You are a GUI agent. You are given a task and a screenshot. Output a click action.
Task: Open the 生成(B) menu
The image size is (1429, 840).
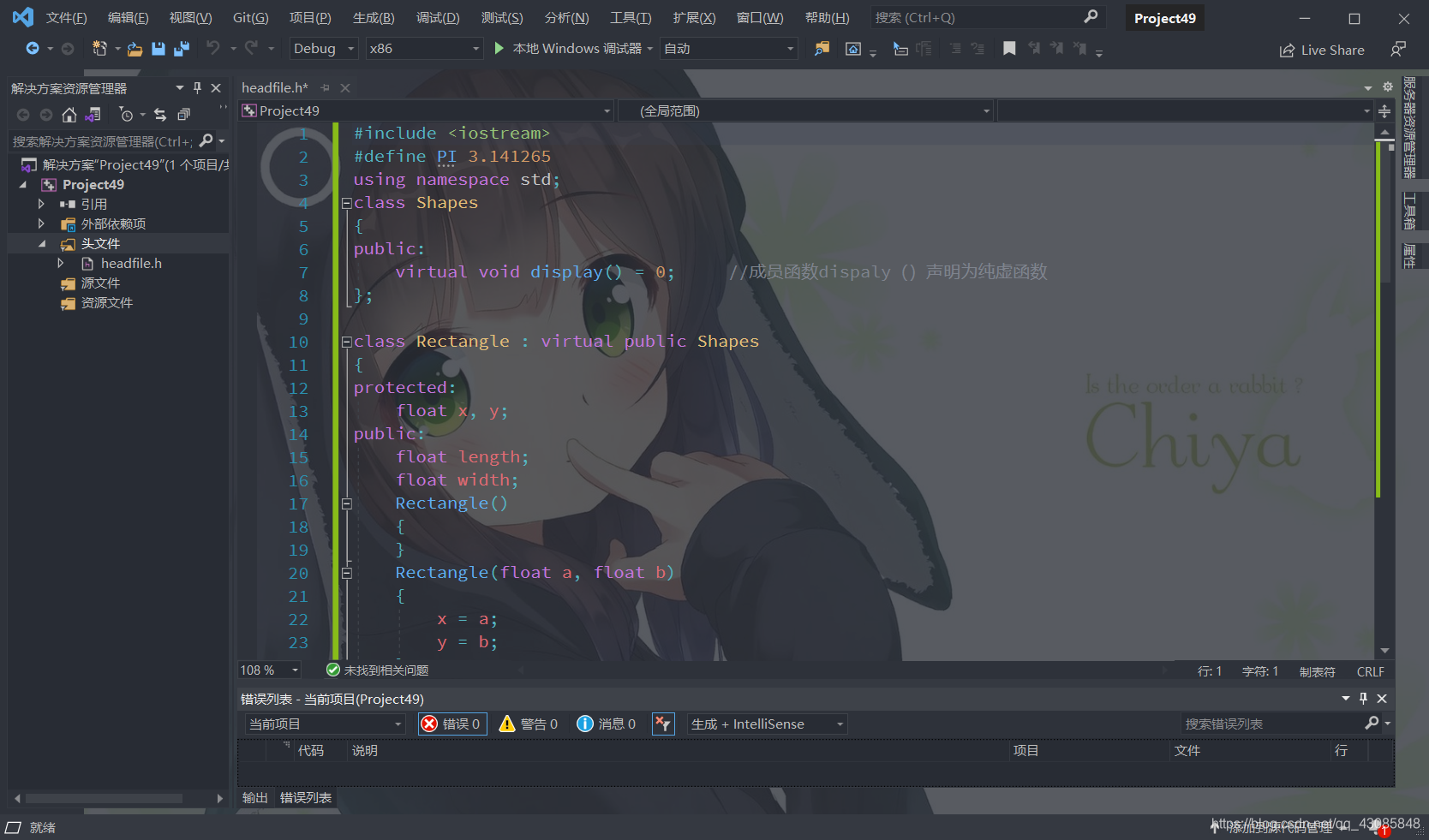click(x=374, y=18)
